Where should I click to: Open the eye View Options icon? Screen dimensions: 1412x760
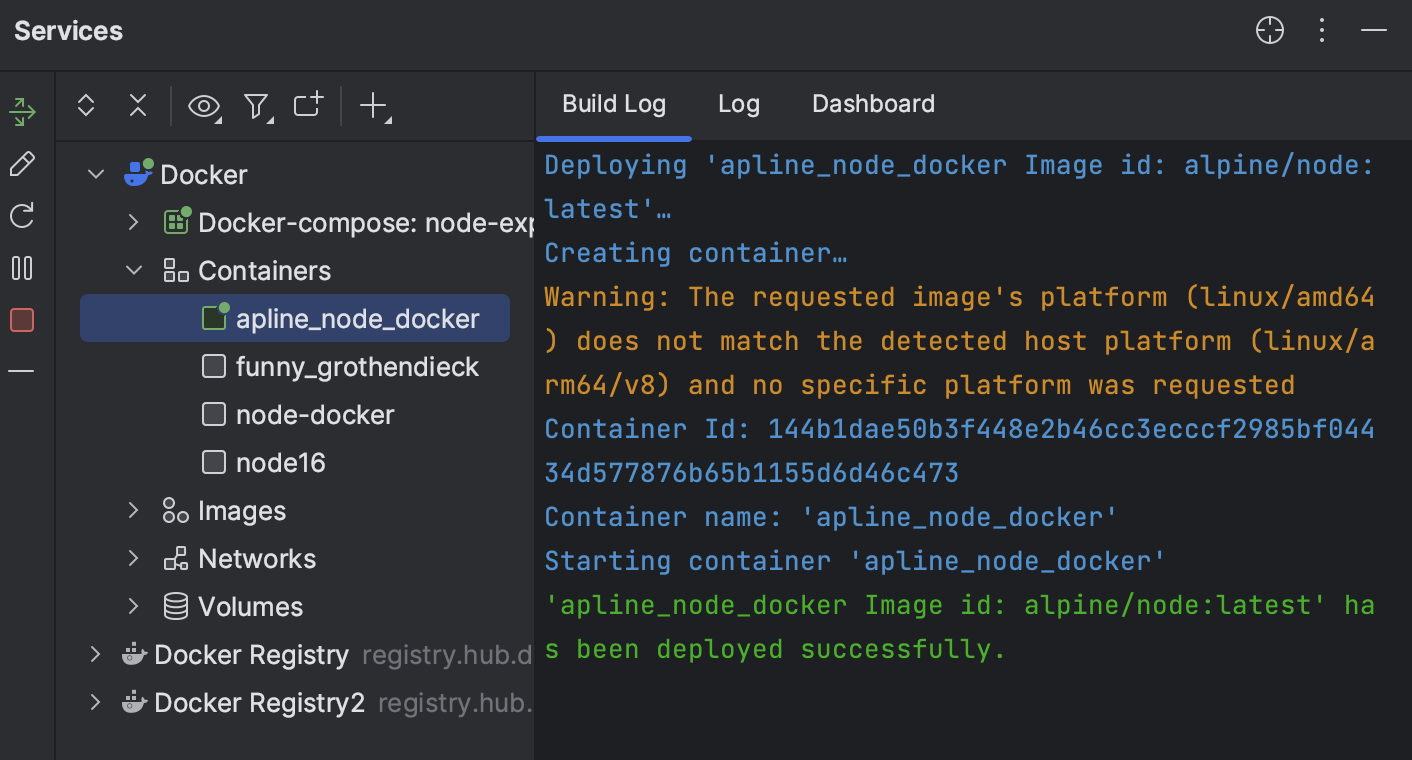[x=204, y=105]
